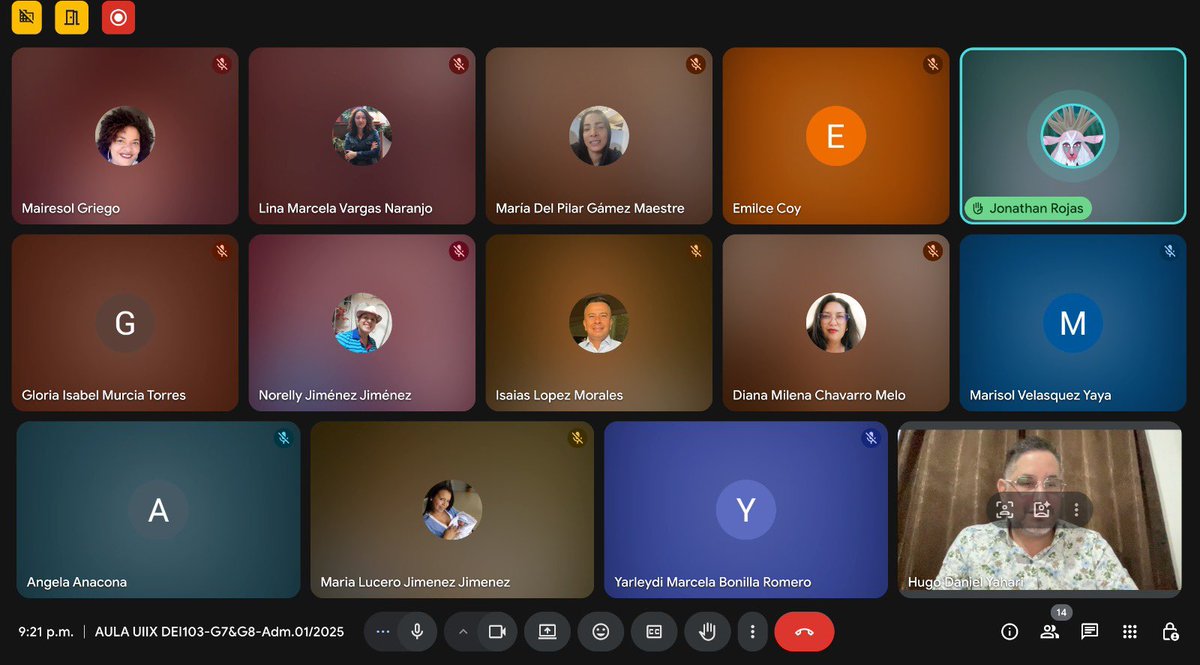Raise hand using the hand button
This screenshot has width=1200, height=665.
(707, 632)
